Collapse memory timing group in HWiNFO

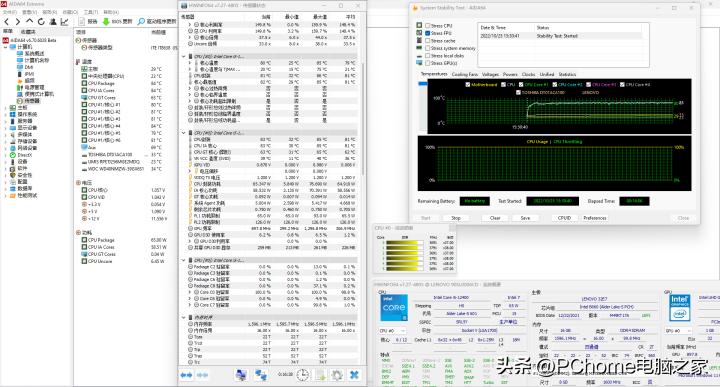[x=184, y=317]
